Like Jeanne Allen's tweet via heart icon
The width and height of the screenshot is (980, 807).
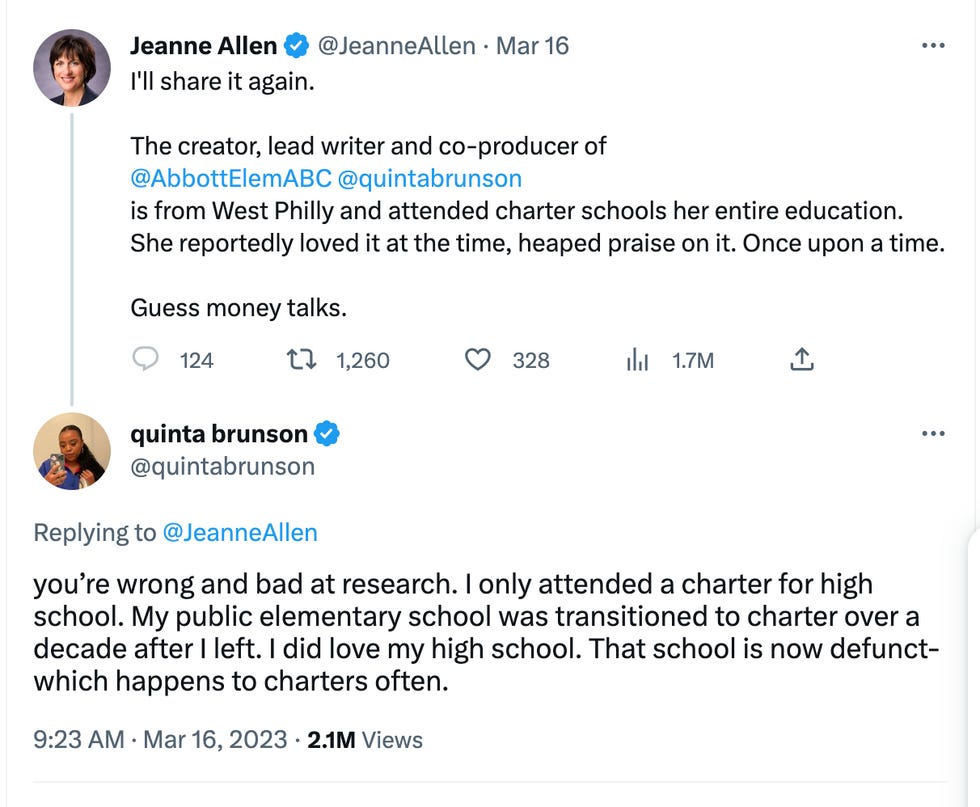pos(479,360)
